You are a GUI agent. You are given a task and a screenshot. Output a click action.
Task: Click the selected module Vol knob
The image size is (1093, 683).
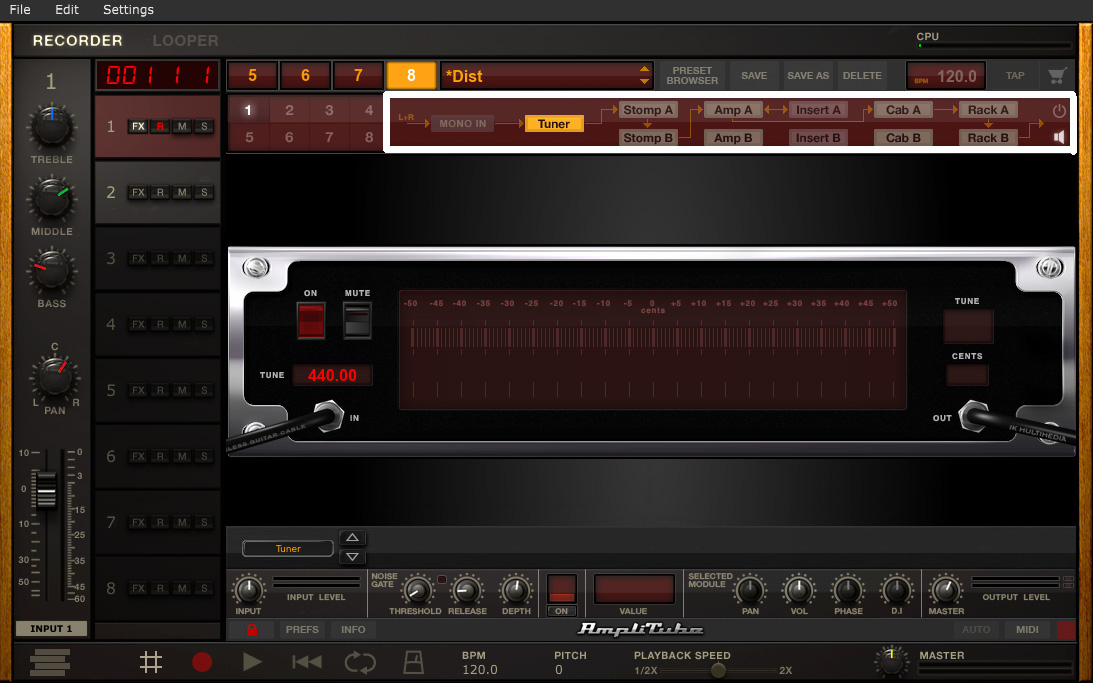799,590
